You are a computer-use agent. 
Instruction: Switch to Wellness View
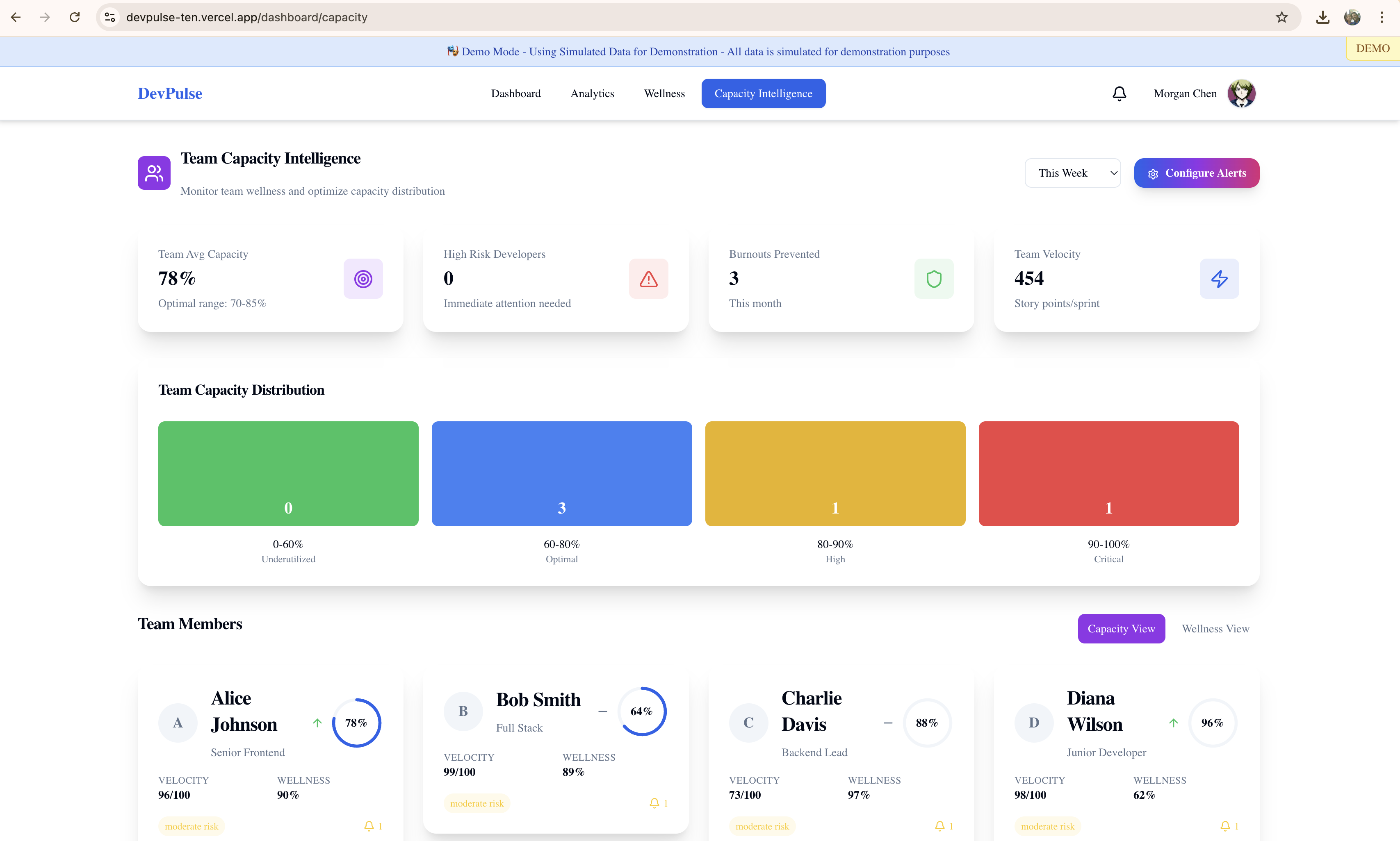(x=1215, y=628)
